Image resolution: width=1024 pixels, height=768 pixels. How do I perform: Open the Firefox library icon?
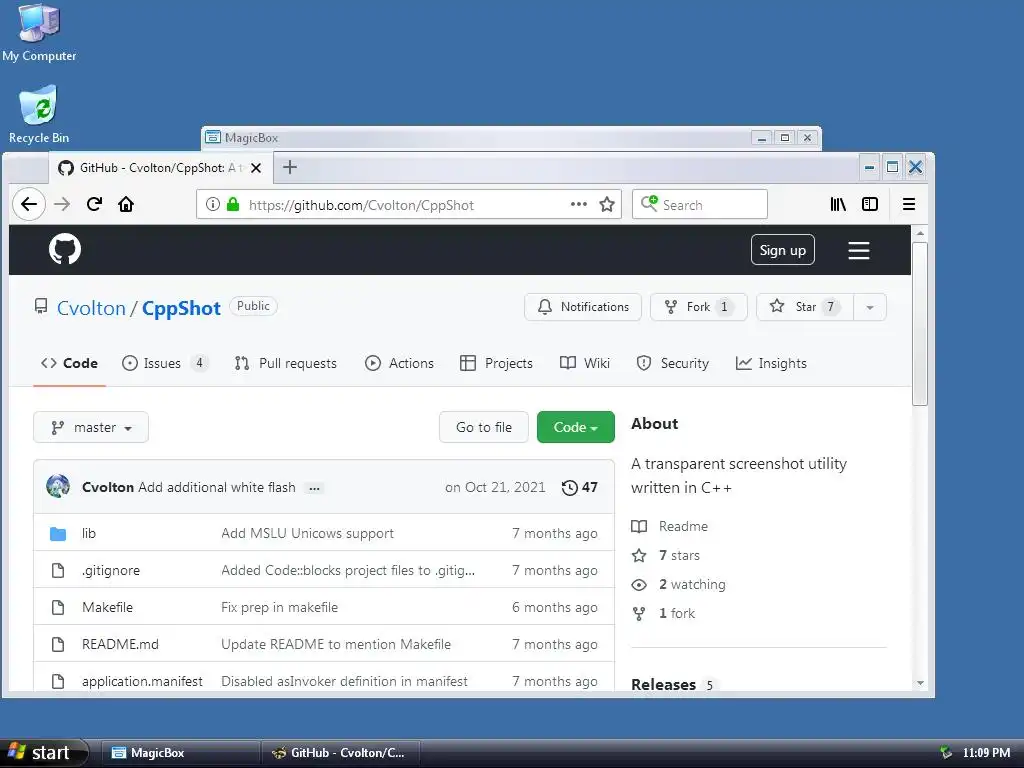838,204
